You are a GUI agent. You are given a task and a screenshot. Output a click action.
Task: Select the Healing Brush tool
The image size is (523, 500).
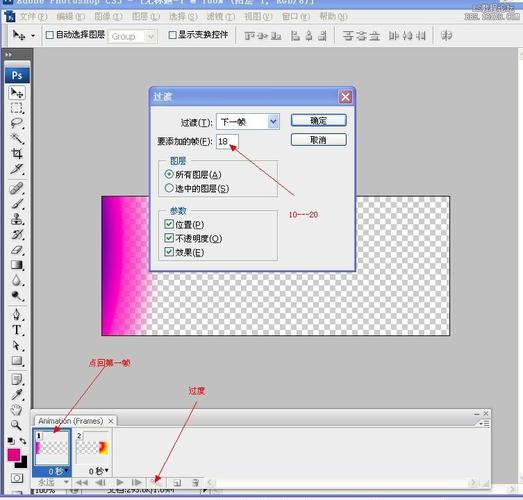pos(17,188)
